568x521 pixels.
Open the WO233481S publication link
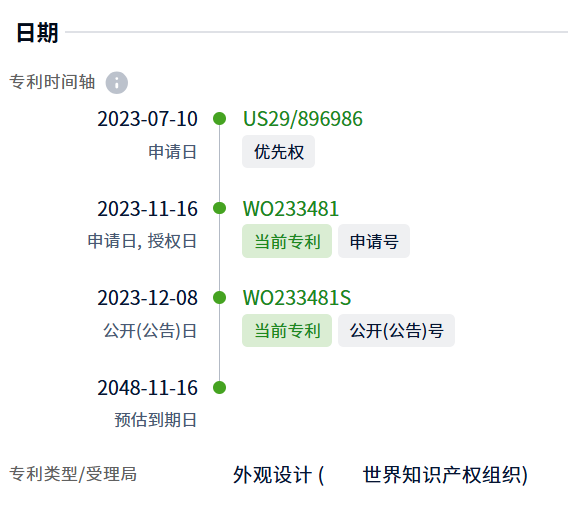(x=297, y=298)
